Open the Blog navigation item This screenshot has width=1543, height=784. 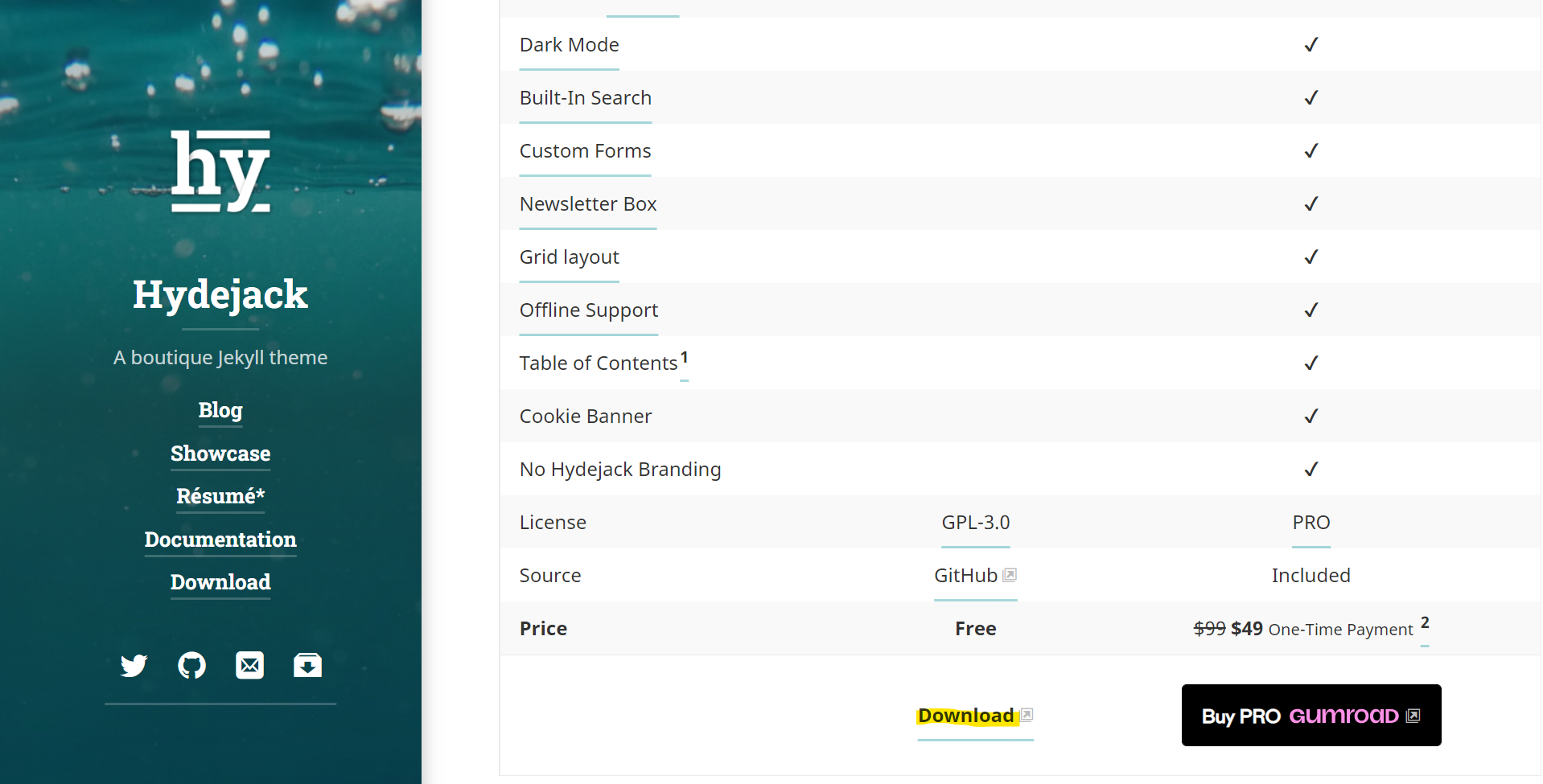coord(220,410)
